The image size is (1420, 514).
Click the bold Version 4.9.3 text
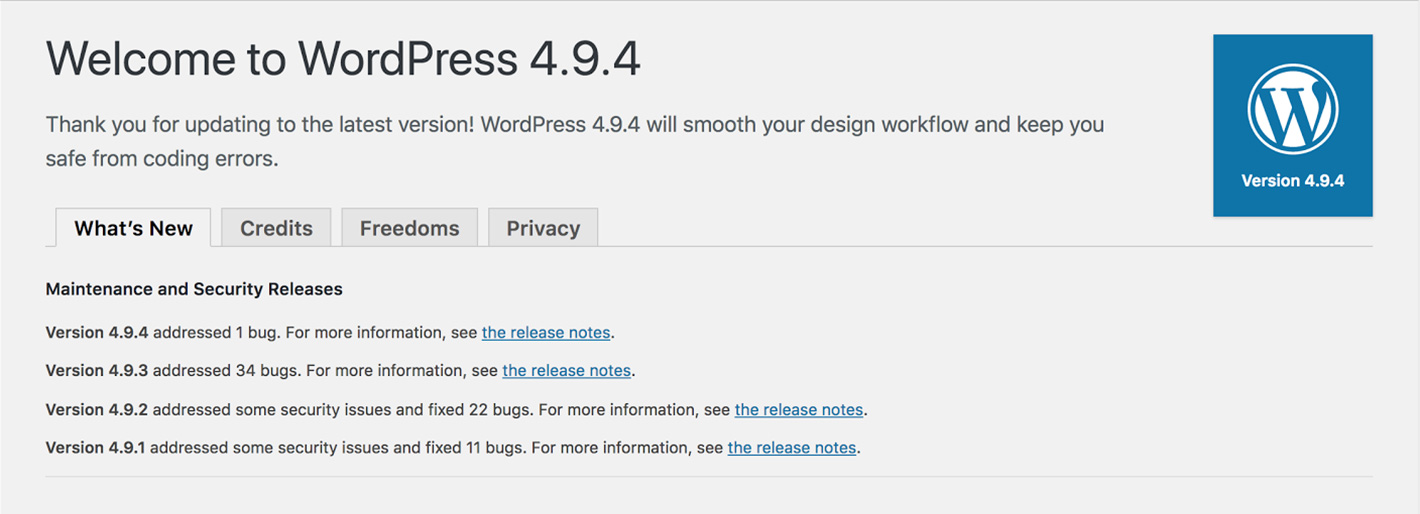[x=97, y=371]
